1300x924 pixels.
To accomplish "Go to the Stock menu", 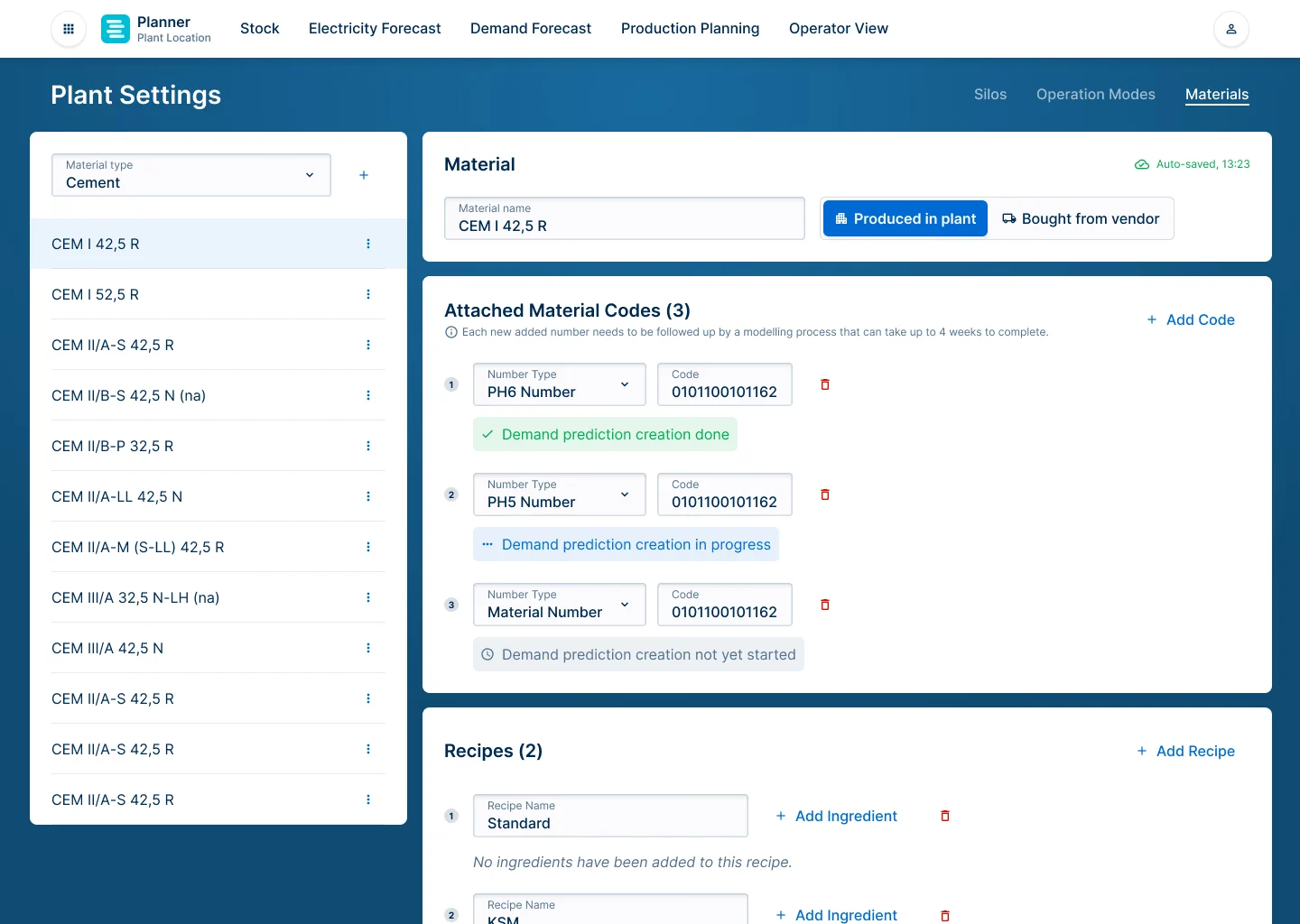I will tap(260, 29).
